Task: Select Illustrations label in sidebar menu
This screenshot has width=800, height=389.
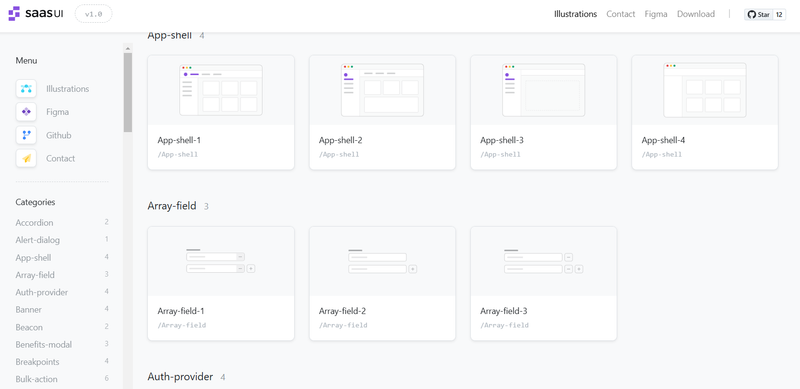Action: pyautogui.click(x=67, y=89)
